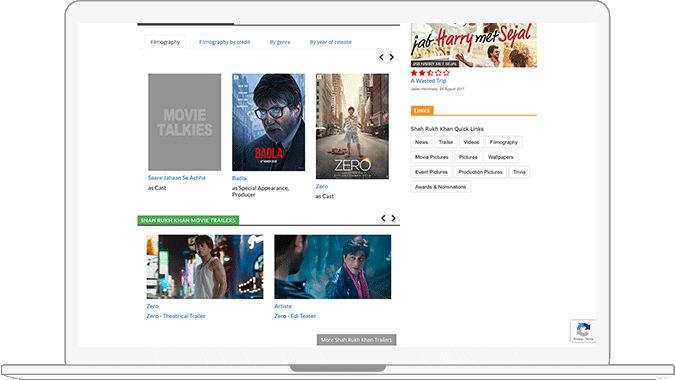Click the News quick link button
675x380 pixels.
421,142
